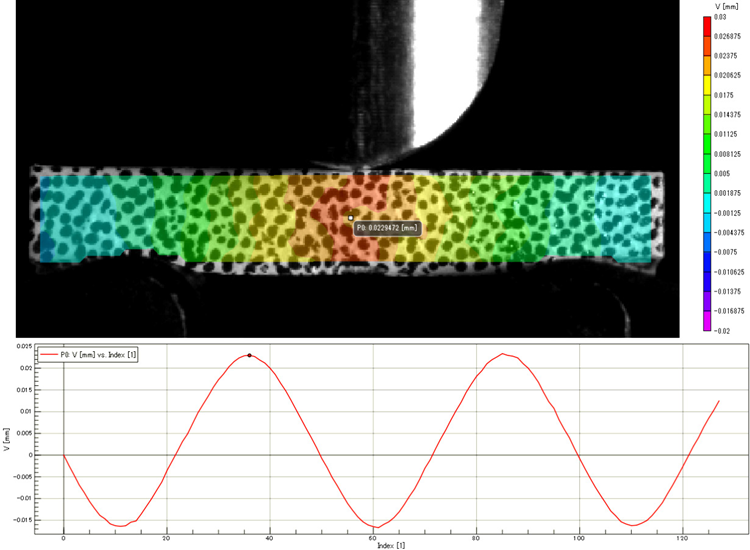Select the P0 inspection point marker on specimen
Screen dimensions: 750x550
pyautogui.click(x=351, y=218)
